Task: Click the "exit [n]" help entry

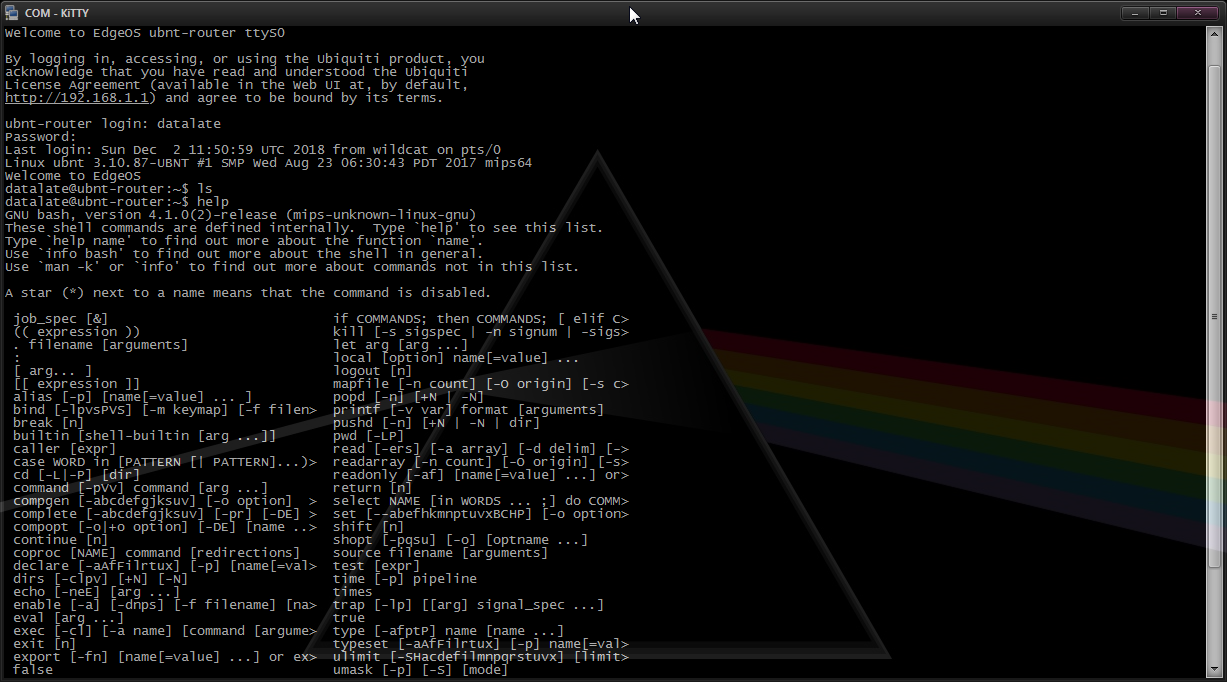Action: pyautogui.click(x=45, y=644)
